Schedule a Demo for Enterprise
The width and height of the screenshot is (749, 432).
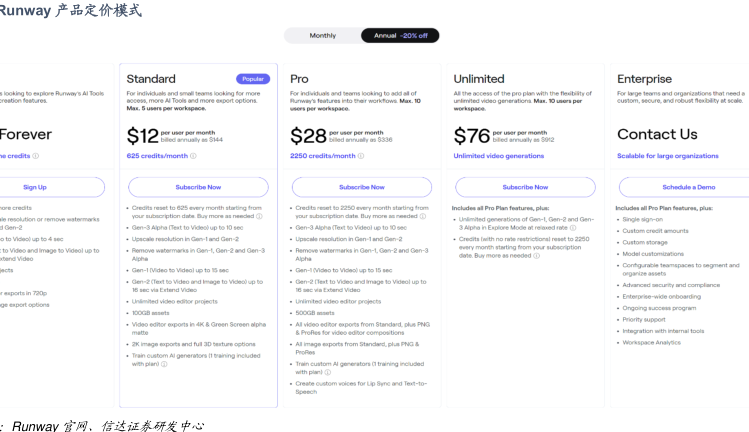688,187
